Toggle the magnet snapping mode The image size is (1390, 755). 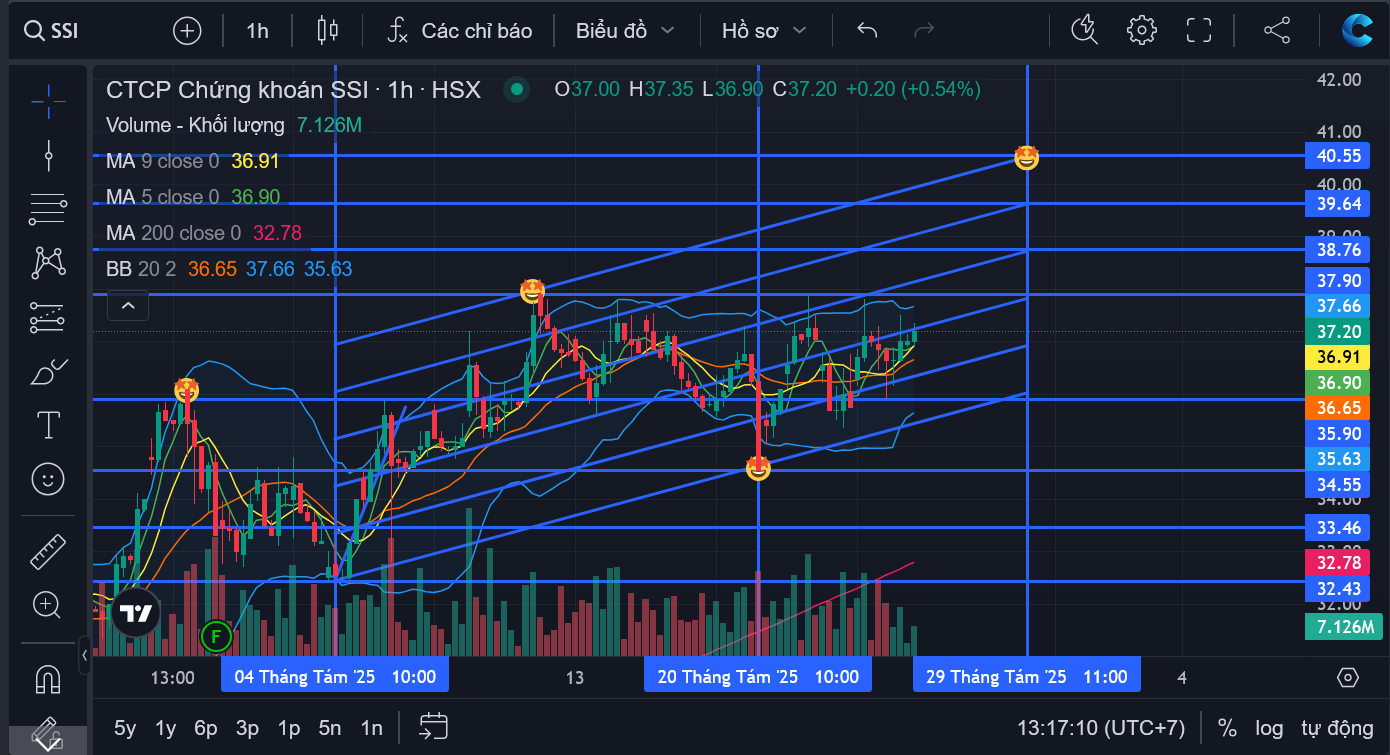tap(48, 679)
